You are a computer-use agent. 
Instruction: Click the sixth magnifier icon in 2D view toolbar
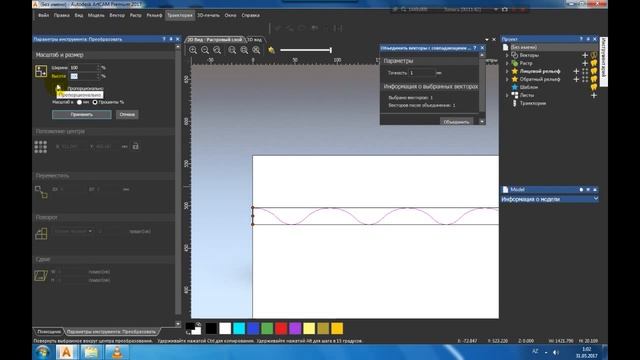tap(256, 50)
